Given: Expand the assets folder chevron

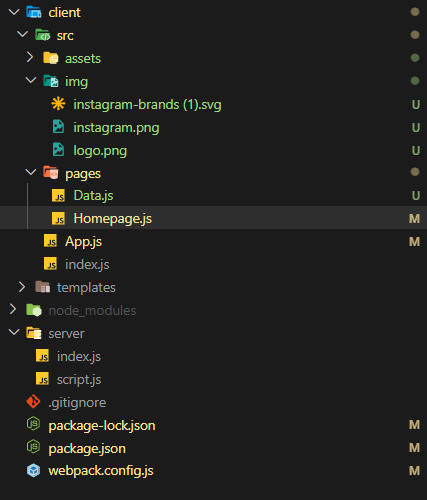Looking at the screenshot, I should click(30, 57).
